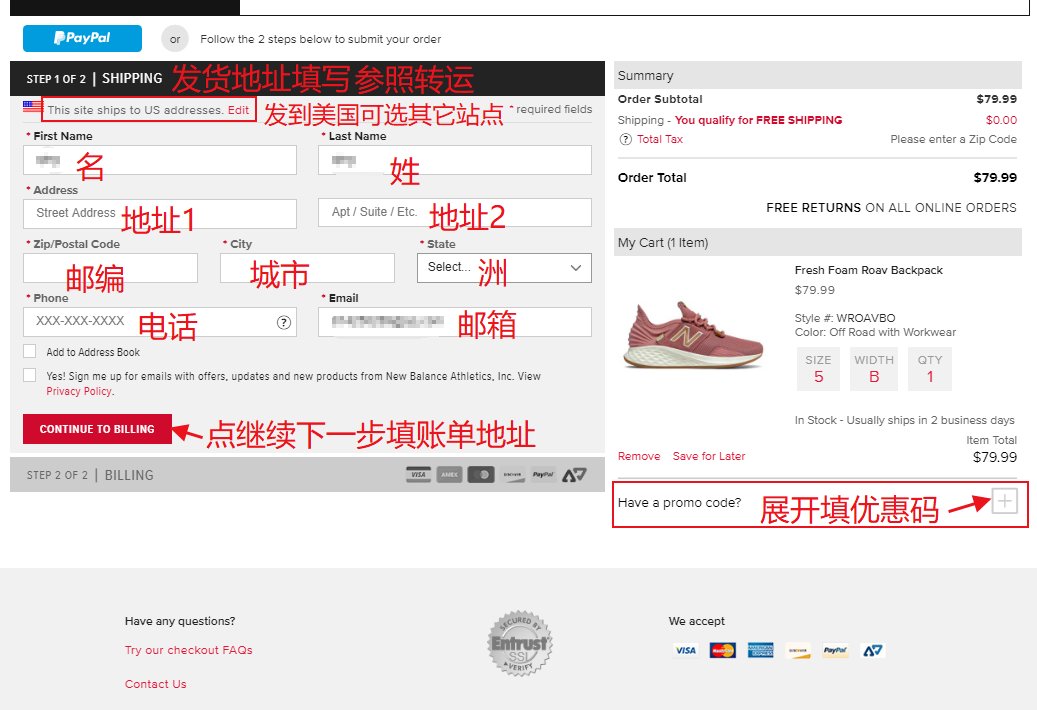The image size is (1037, 710).
Task: Click the Total Tax link
Action: tap(659, 139)
